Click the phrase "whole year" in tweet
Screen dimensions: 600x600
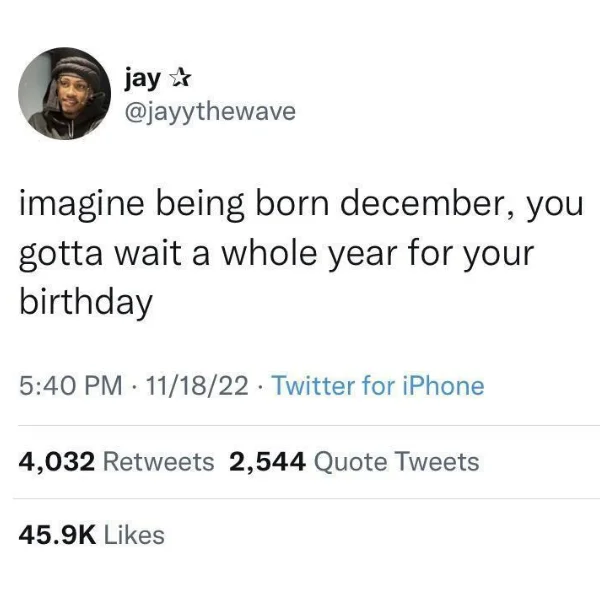coord(310,253)
